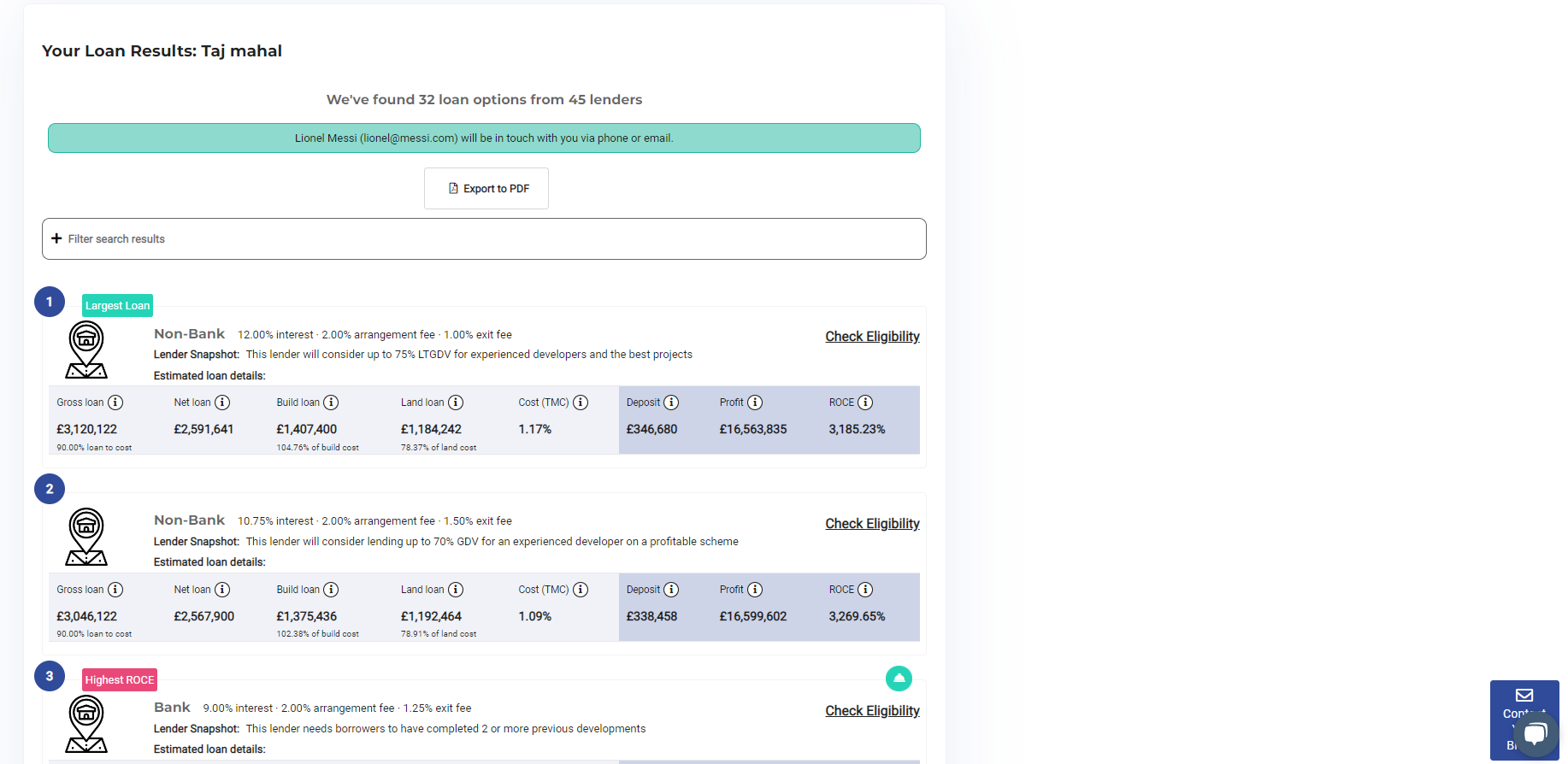Click Cost (TMC) info icon in result 2
1568x764 pixels.
tap(581, 590)
